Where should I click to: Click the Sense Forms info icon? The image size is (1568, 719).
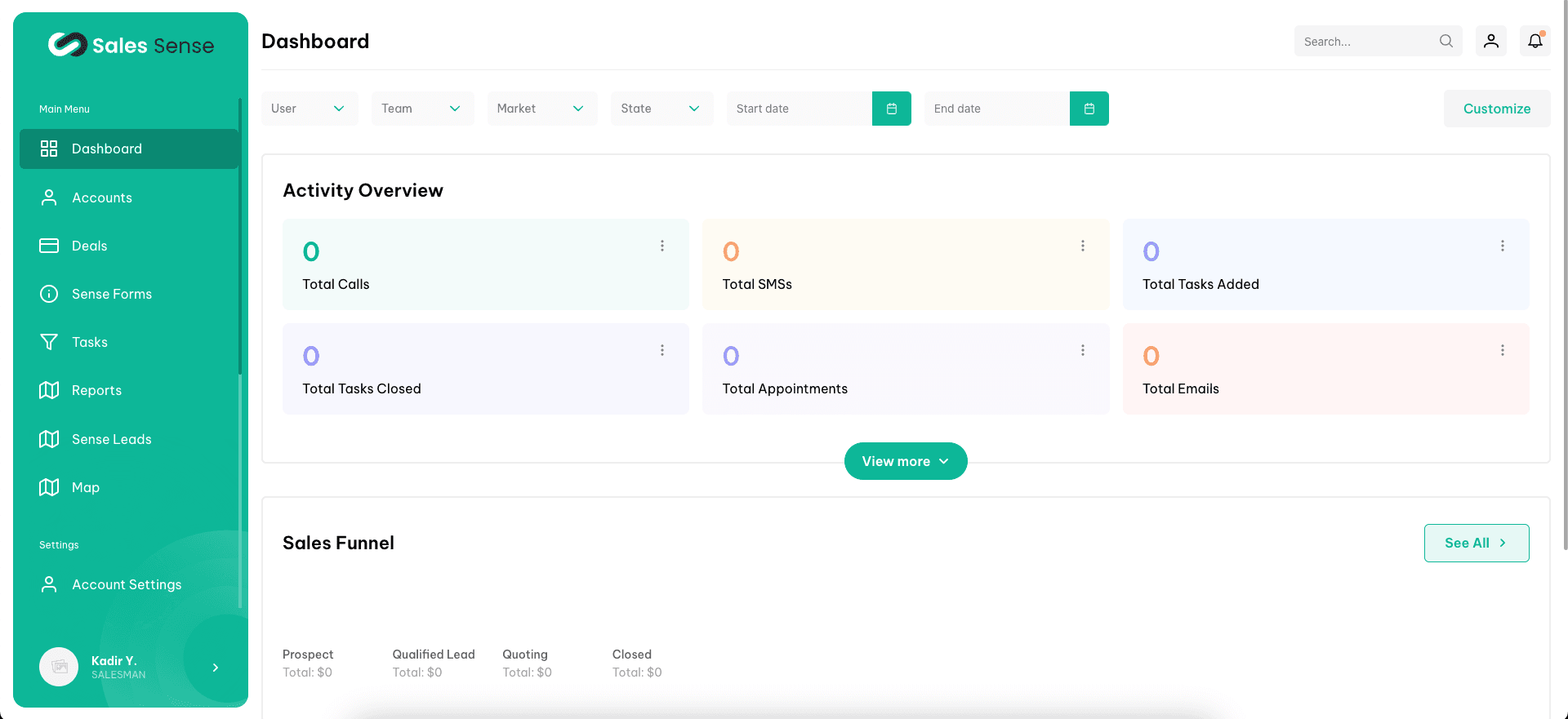[x=49, y=294]
